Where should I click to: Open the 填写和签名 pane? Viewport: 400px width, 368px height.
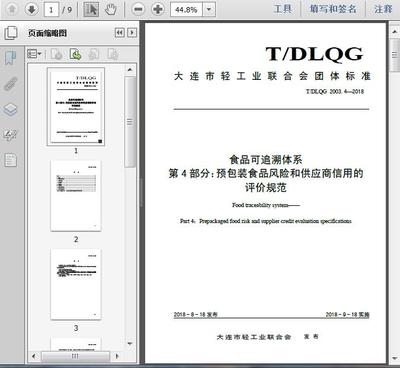[333, 9]
